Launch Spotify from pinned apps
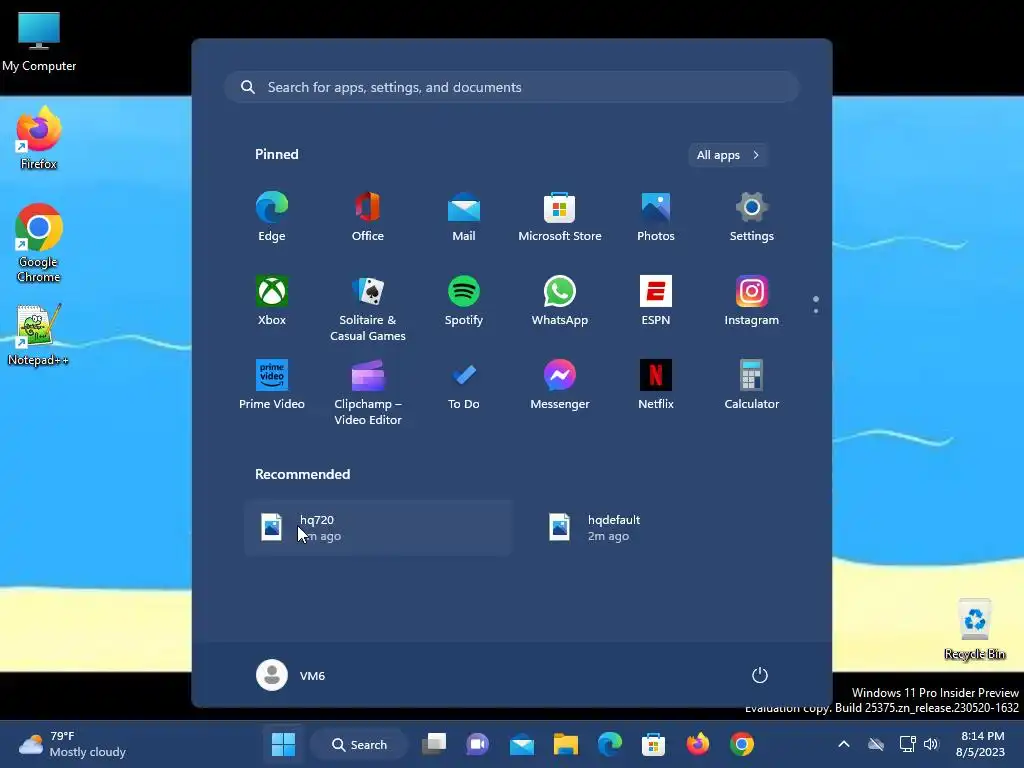 tap(464, 300)
